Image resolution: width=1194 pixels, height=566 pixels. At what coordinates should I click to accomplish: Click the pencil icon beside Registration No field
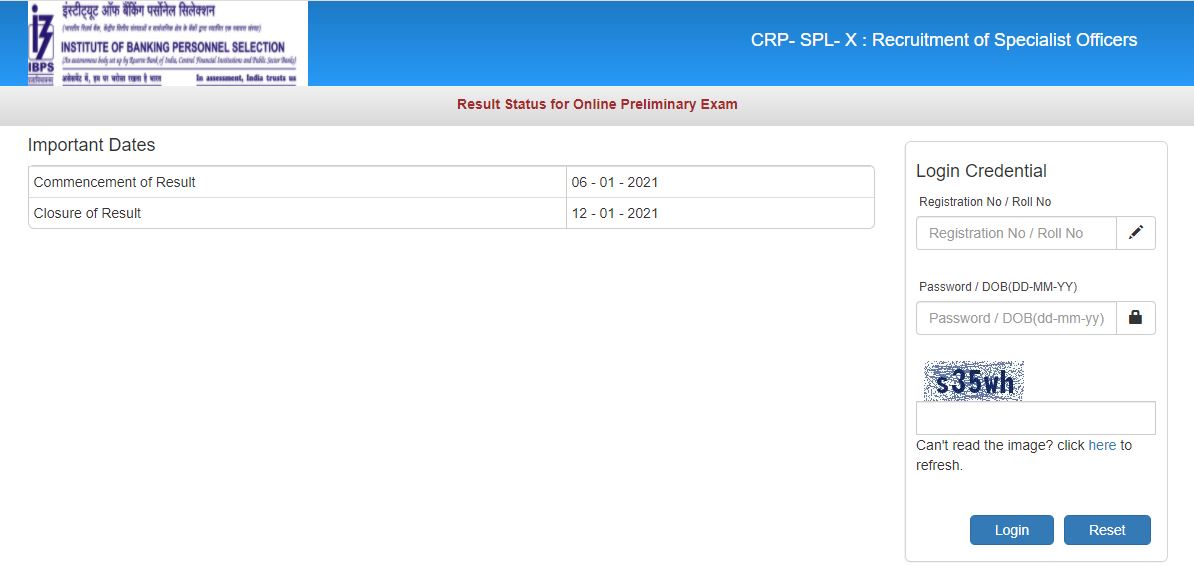[x=1135, y=233]
